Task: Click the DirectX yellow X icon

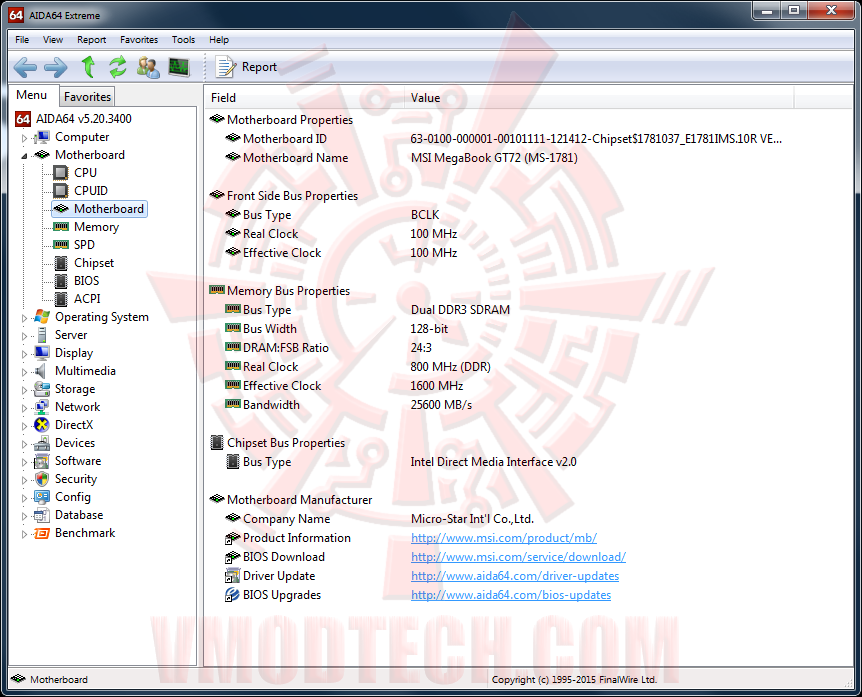Action: click(42, 425)
